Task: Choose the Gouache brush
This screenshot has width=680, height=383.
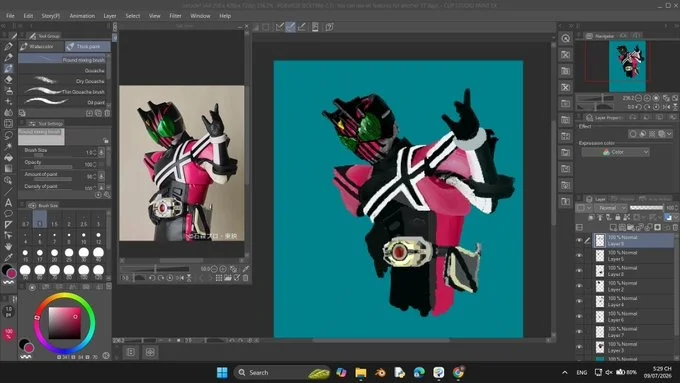Action: (x=62, y=70)
